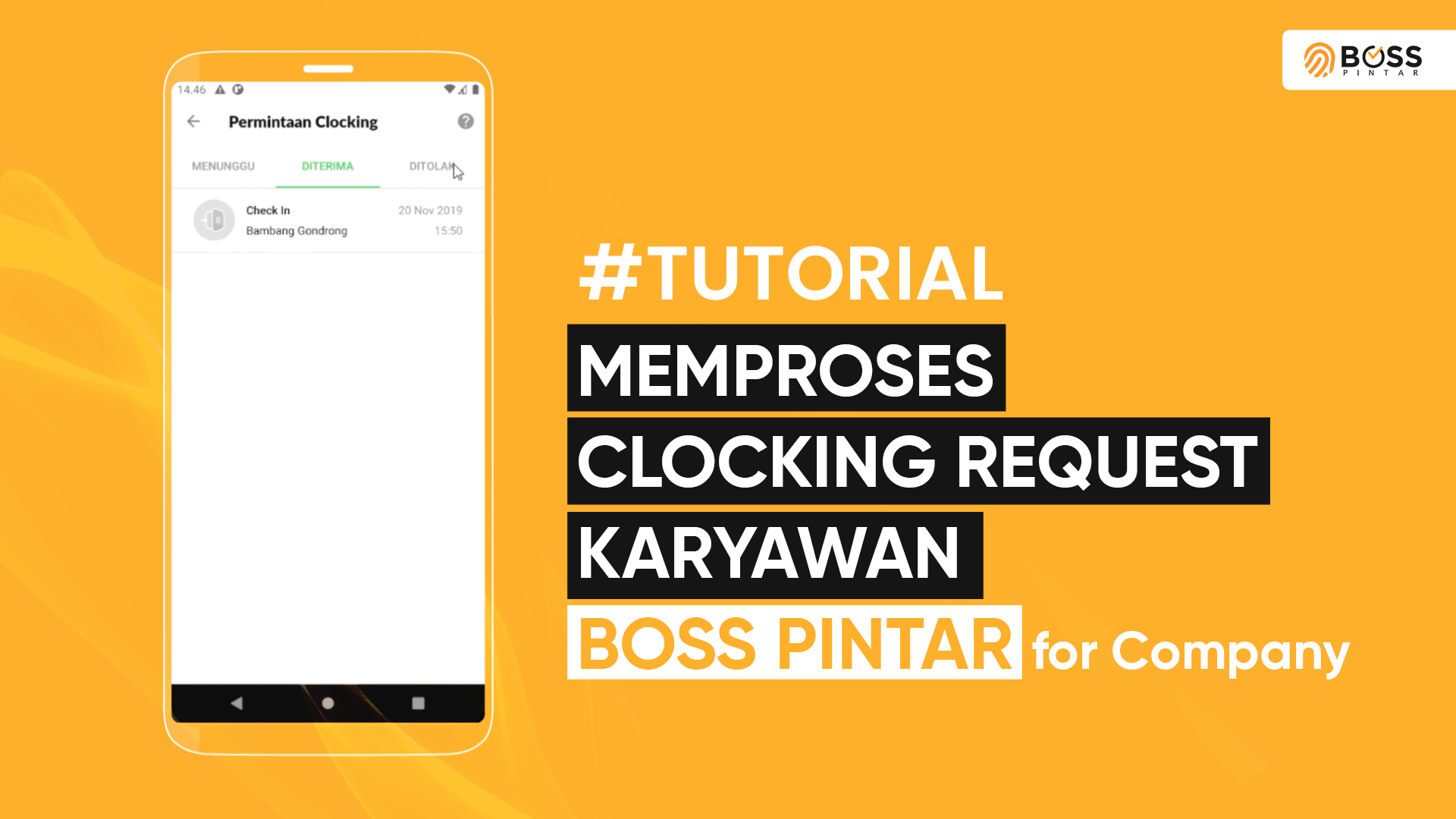
Task: Select Bambang Gondrong Check In request
Action: point(328,220)
